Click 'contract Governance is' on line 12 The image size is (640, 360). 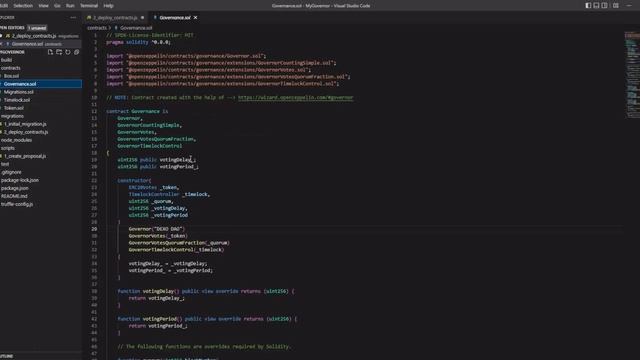137,111
